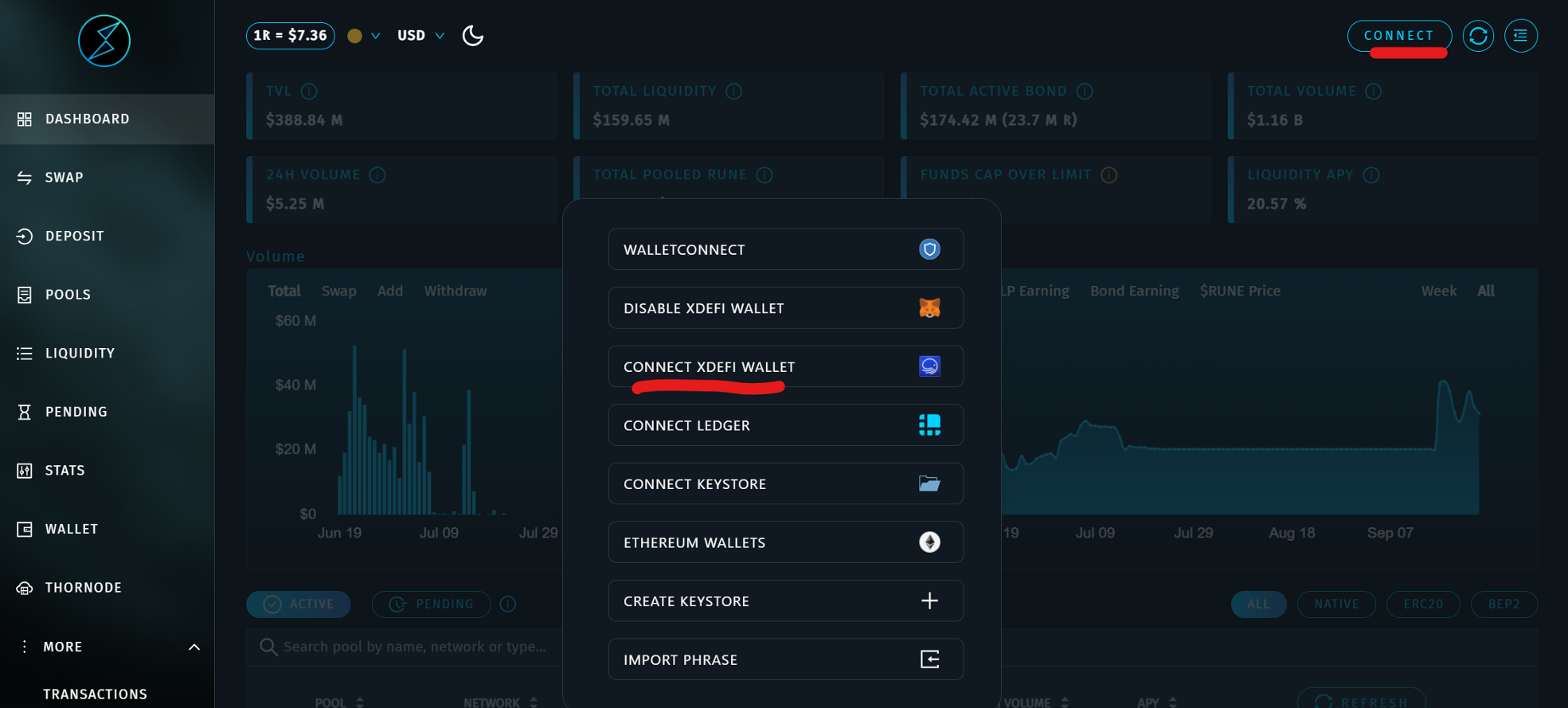Open the gold dot theme dropdown
The width and height of the screenshot is (1568, 708).
click(x=364, y=36)
